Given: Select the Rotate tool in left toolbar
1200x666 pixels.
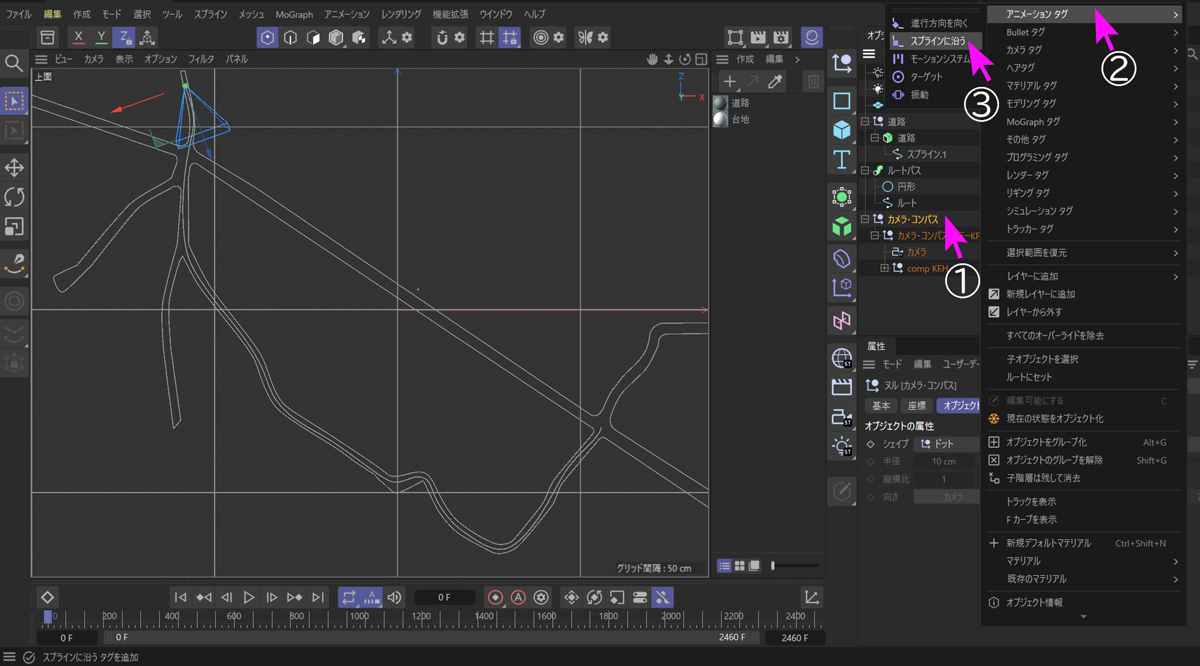Looking at the screenshot, I should point(14,197).
